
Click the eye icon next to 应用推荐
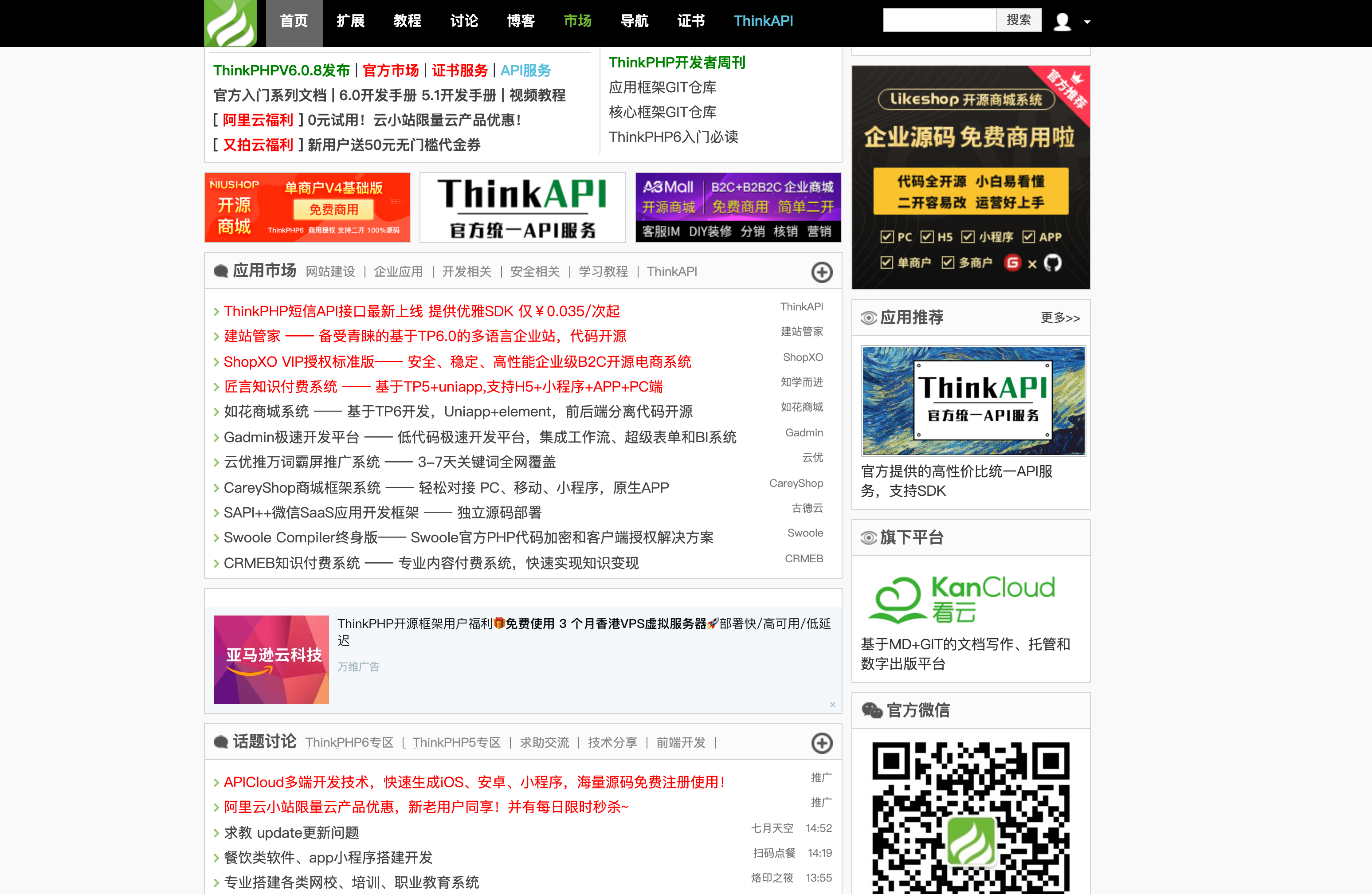[x=869, y=318]
